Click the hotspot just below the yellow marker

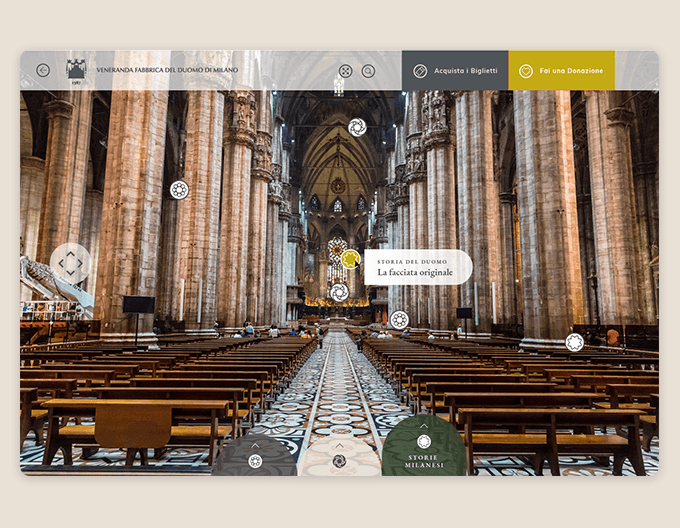[339, 291]
